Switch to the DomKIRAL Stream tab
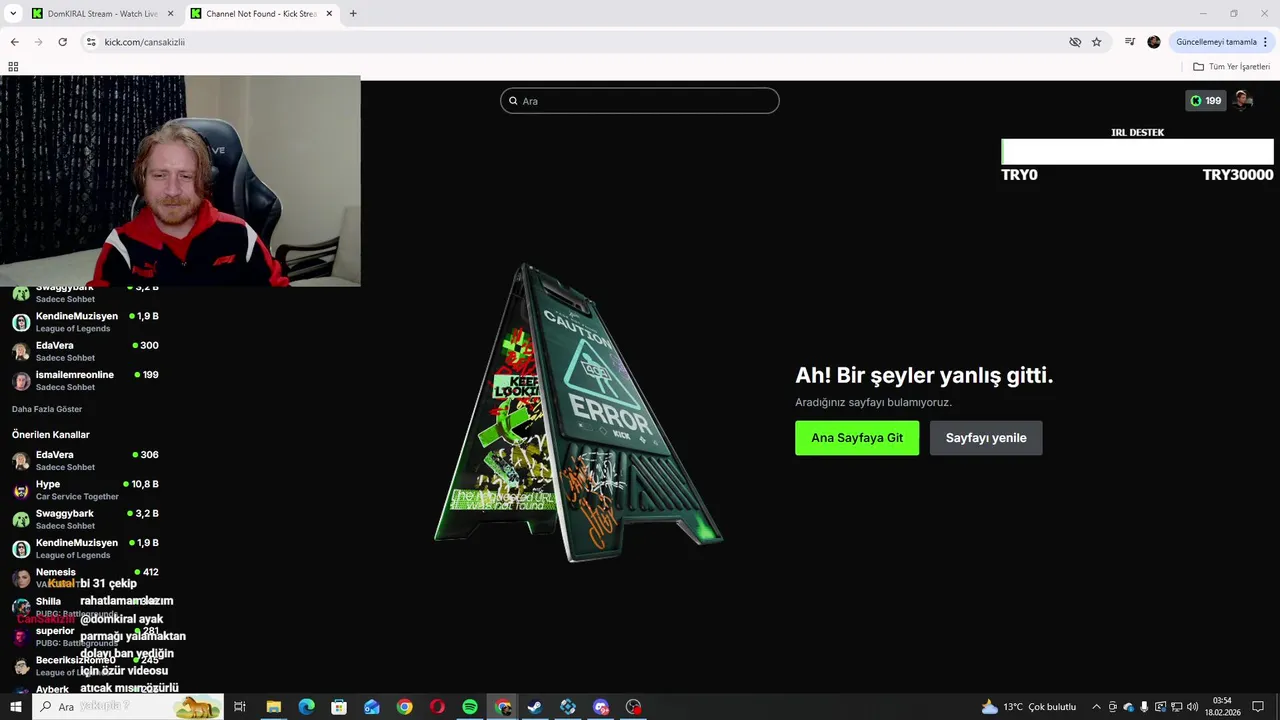 [x=103, y=14]
